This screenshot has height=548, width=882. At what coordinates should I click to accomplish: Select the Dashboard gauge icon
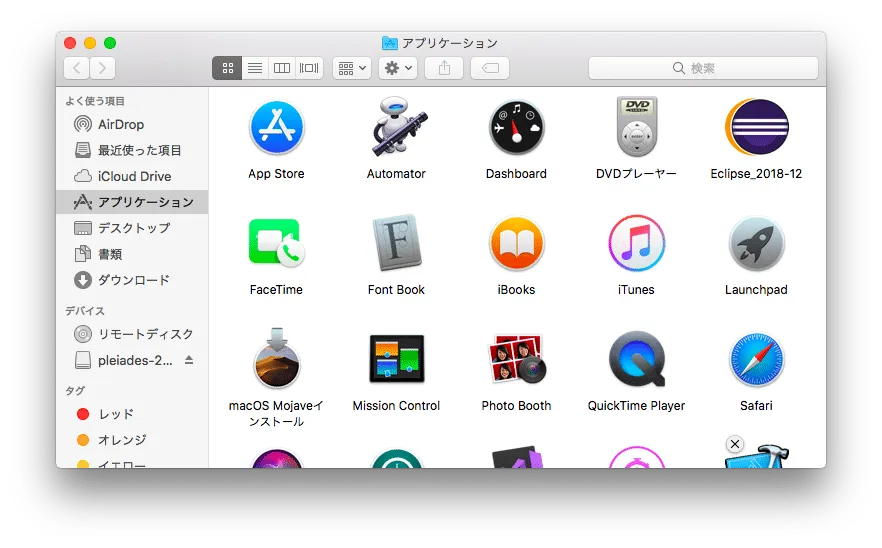tap(516, 128)
